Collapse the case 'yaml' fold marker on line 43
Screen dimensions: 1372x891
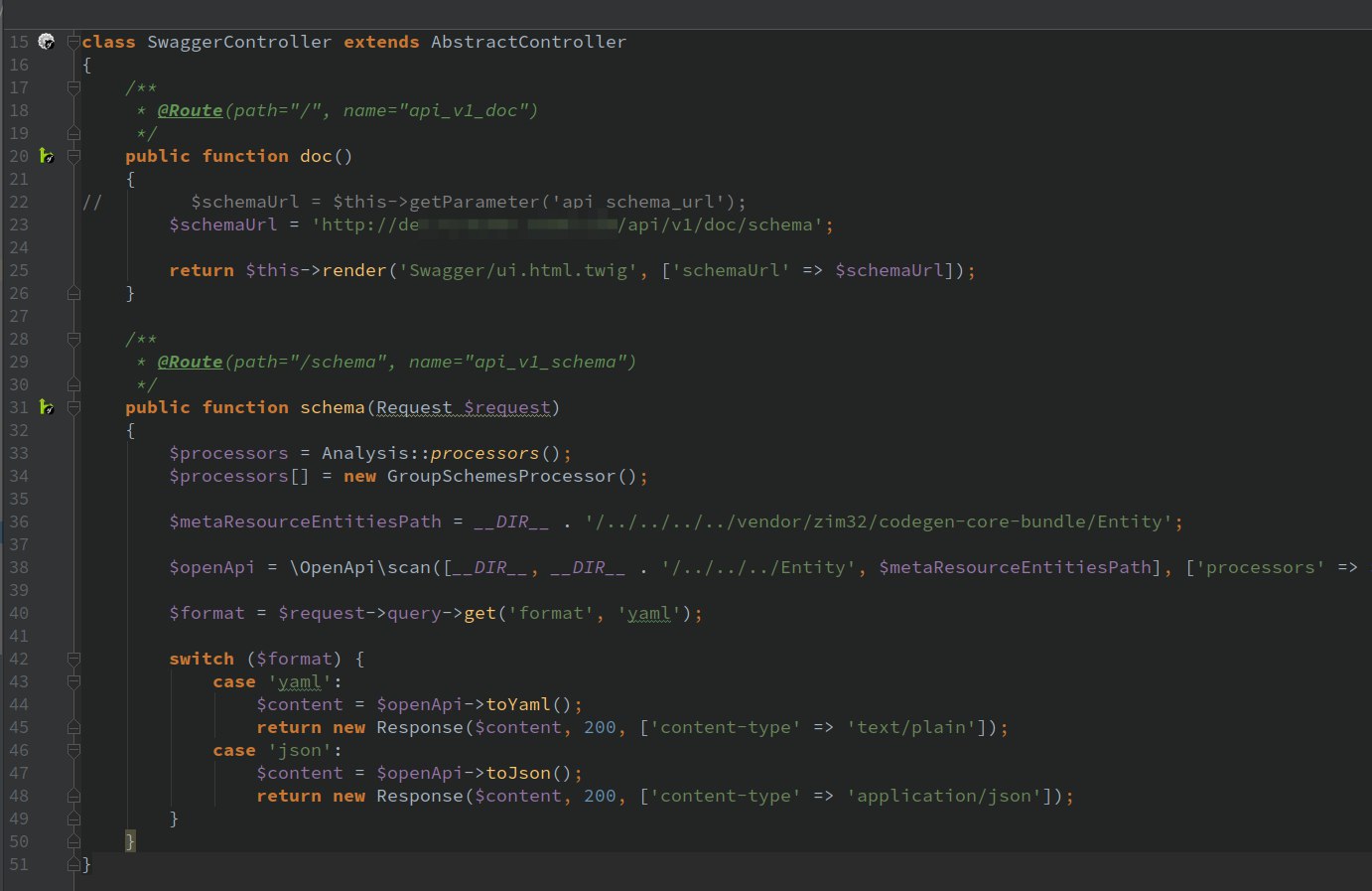click(x=73, y=681)
